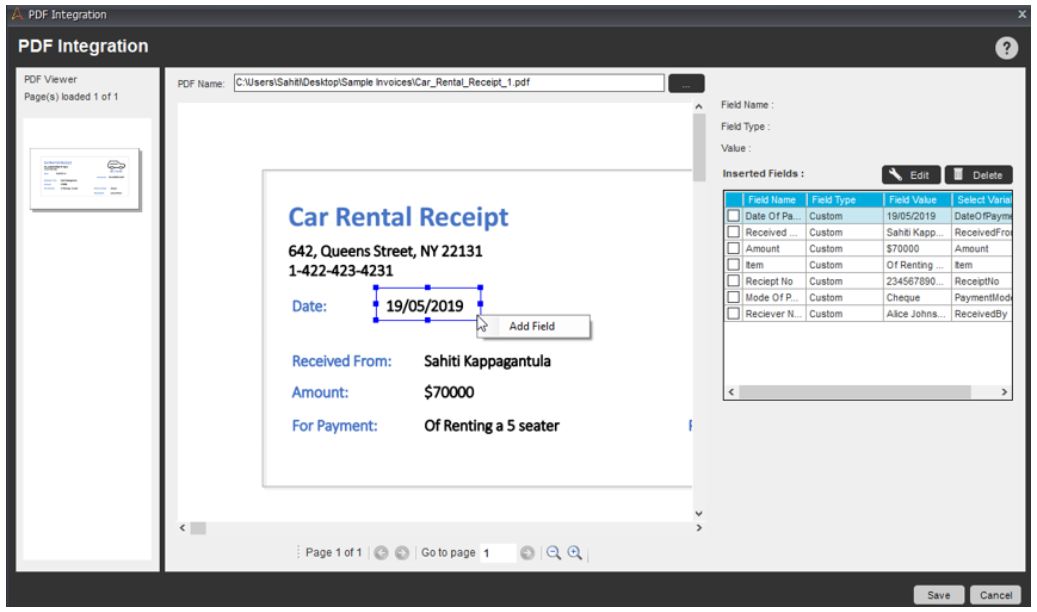The image size is (1037, 612).
Task: Select the Amount variable cell
Action: coord(982,249)
